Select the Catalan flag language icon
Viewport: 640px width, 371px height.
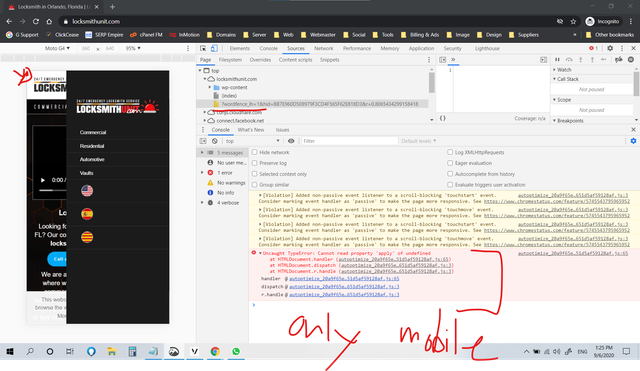coord(87,237)
